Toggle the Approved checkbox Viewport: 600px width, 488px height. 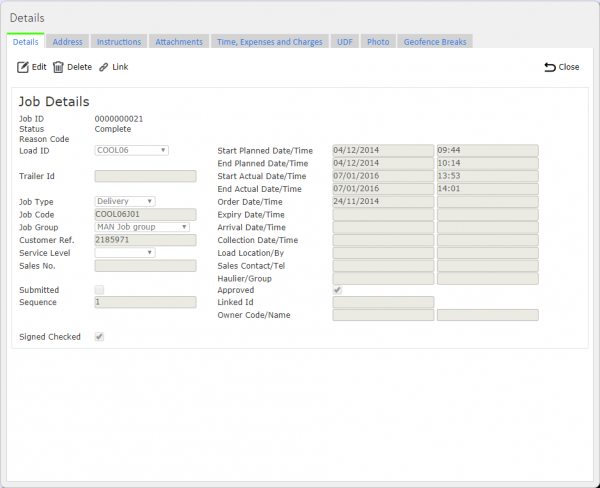coord(337,290)
